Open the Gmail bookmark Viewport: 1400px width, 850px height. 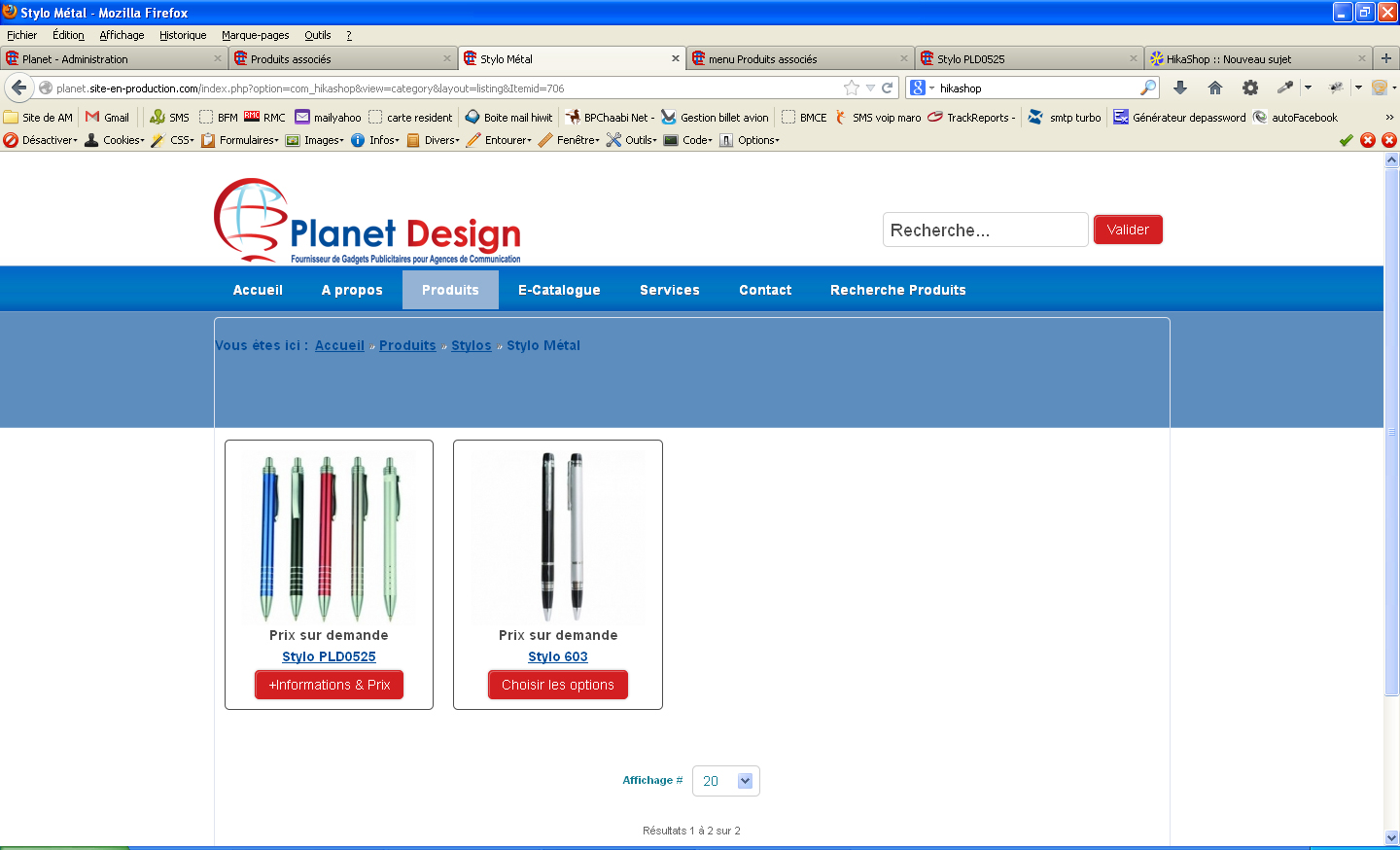click(107, 117)
